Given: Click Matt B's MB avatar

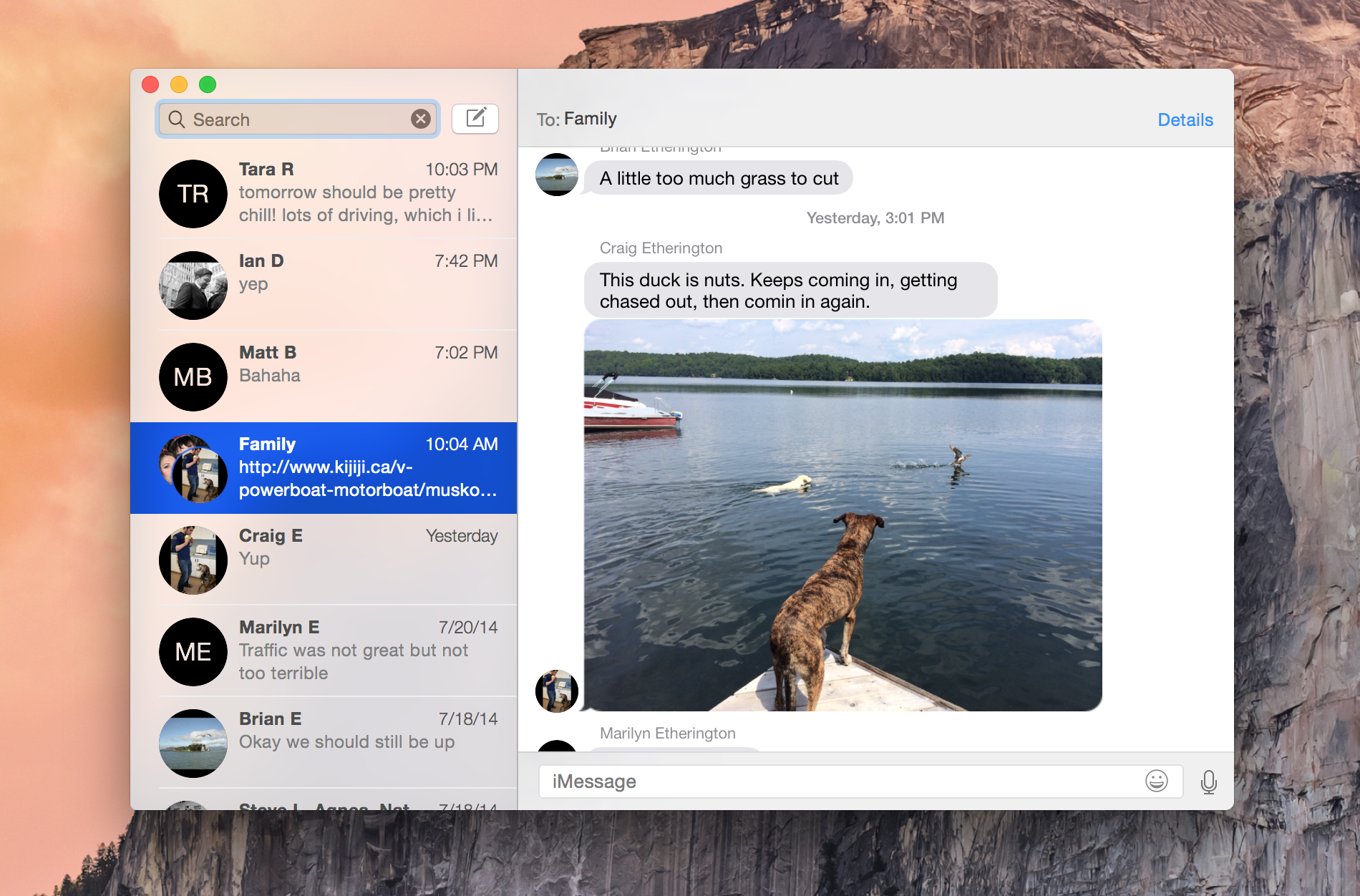Looking at the screenshot, I should (x=193, y=377).
